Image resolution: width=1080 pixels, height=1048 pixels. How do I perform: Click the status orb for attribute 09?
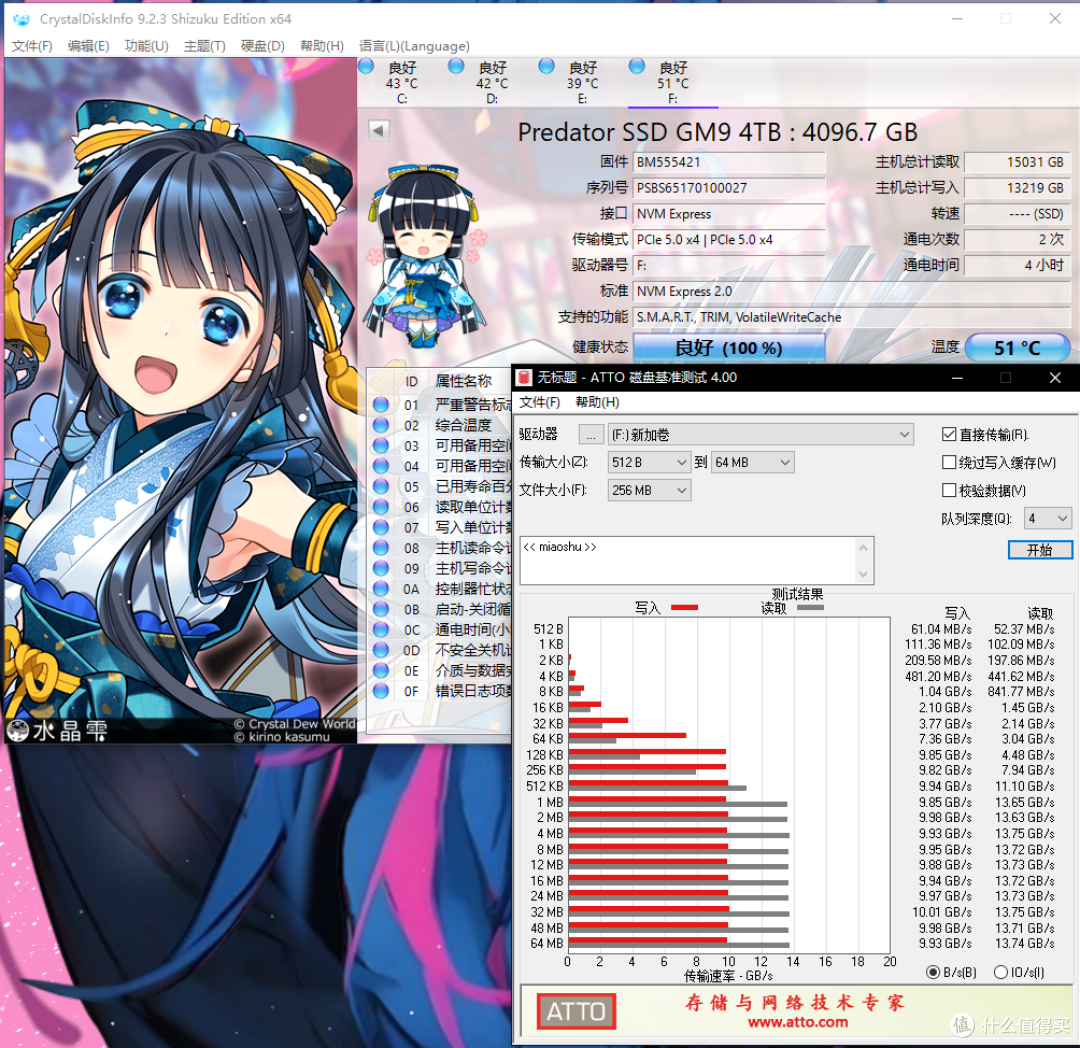(x=381, y=568)
